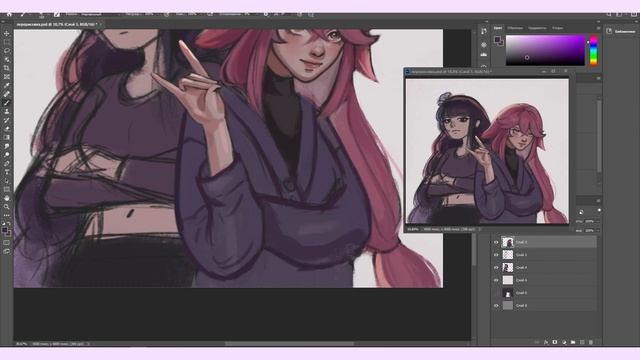Viewport: 640px width, 360px height.
Task: Open the Color panel flyout menu
Action: [598, 28]
